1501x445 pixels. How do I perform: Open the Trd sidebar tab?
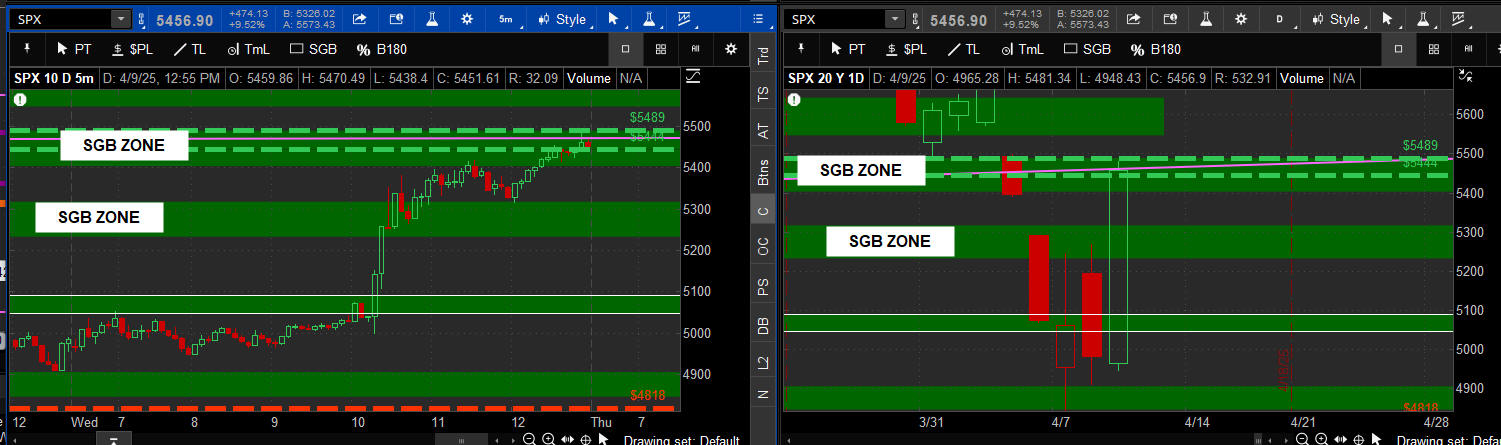764,56
